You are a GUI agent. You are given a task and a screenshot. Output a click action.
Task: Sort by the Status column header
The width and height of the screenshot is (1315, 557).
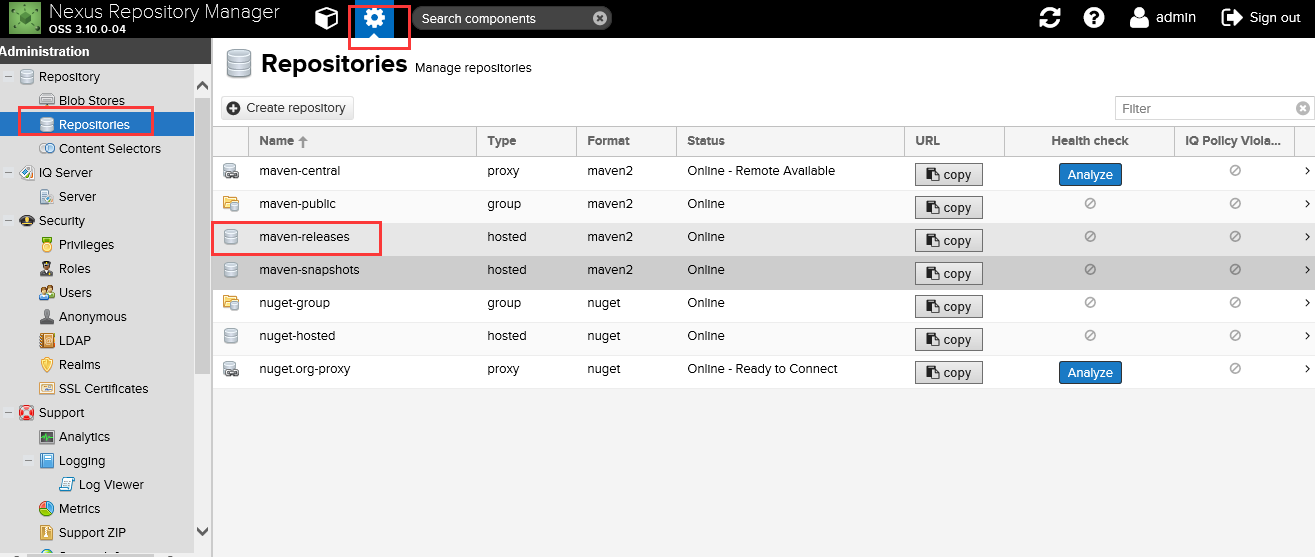click(790, 141)
